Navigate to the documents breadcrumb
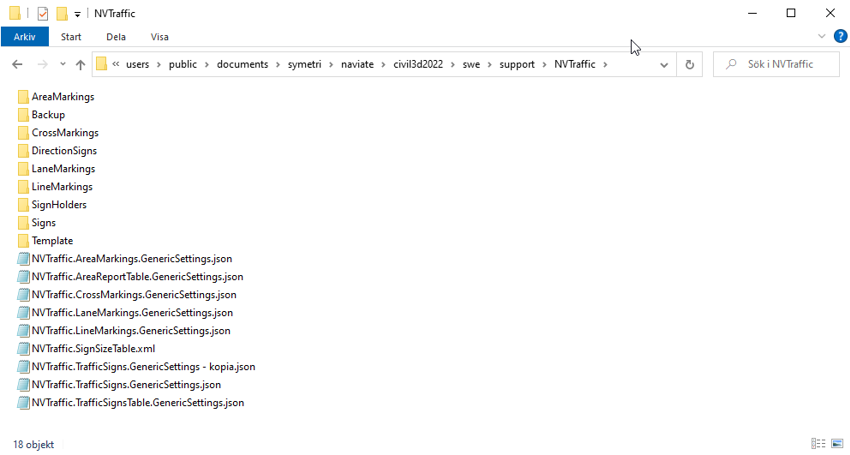 tap(242, 65)
